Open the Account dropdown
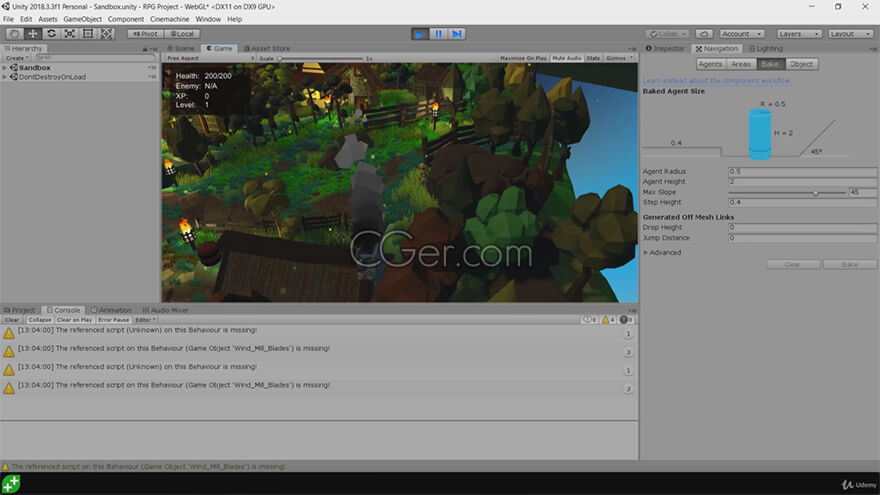Viewport: 880px width, 495px height. click(741, 34)
